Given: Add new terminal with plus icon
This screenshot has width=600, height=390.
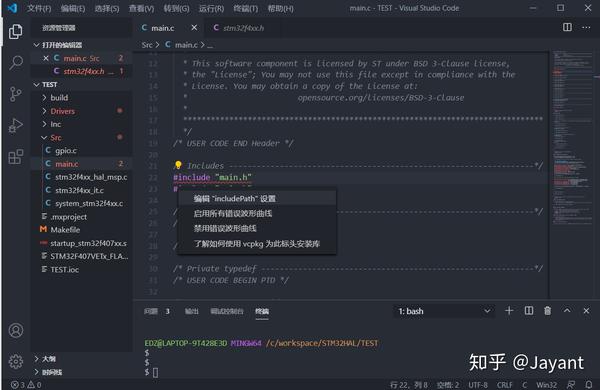Looking at the screenshot, I should 509,311.
